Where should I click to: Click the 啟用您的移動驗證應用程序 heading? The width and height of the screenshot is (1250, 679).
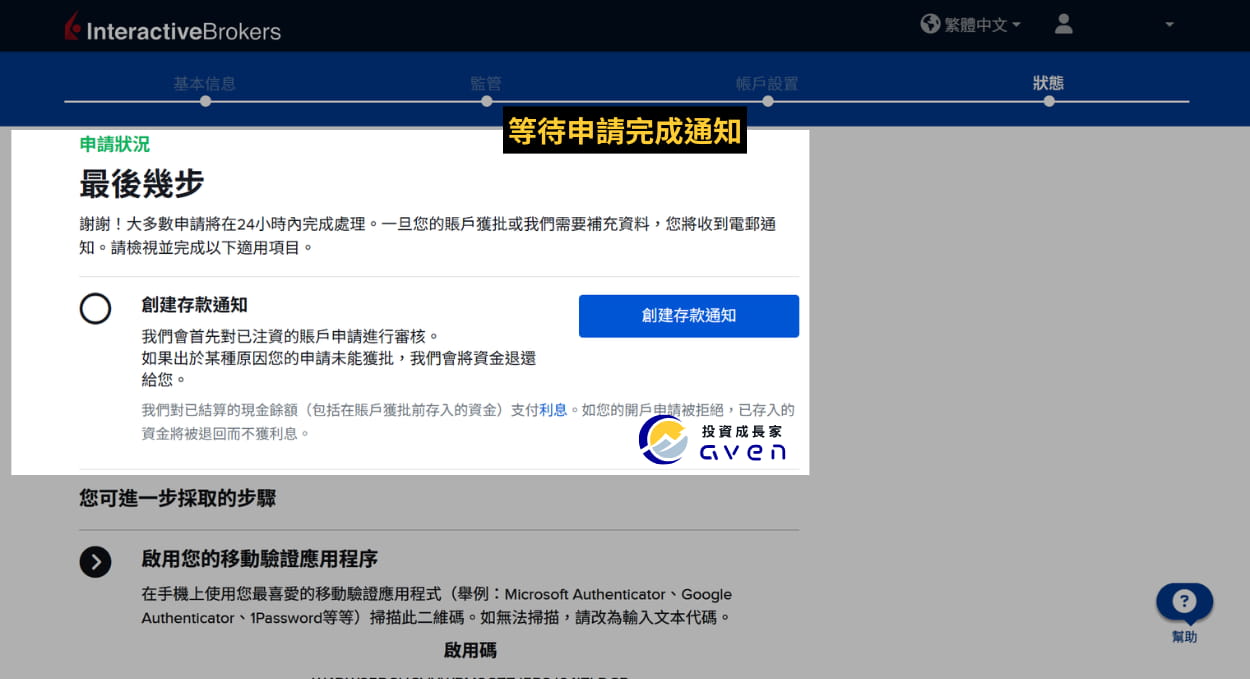tap(260, 559)
